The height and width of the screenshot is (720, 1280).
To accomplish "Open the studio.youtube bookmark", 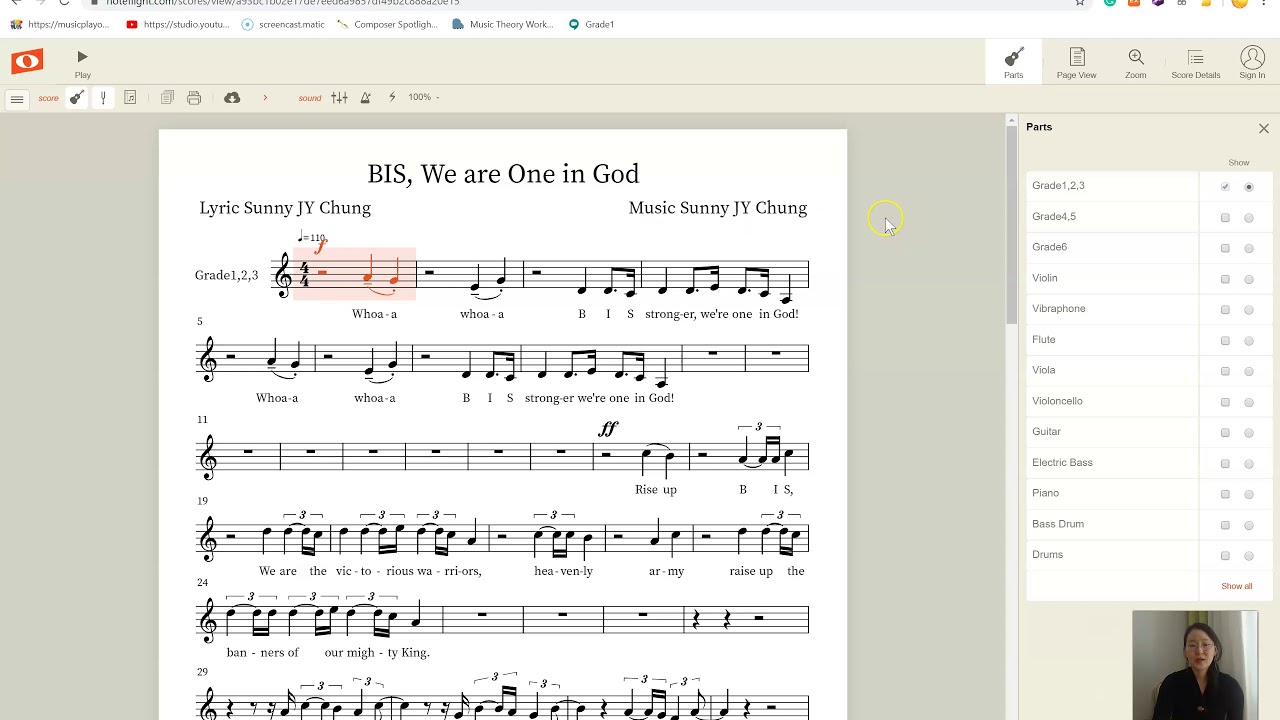I will [178, 24].
